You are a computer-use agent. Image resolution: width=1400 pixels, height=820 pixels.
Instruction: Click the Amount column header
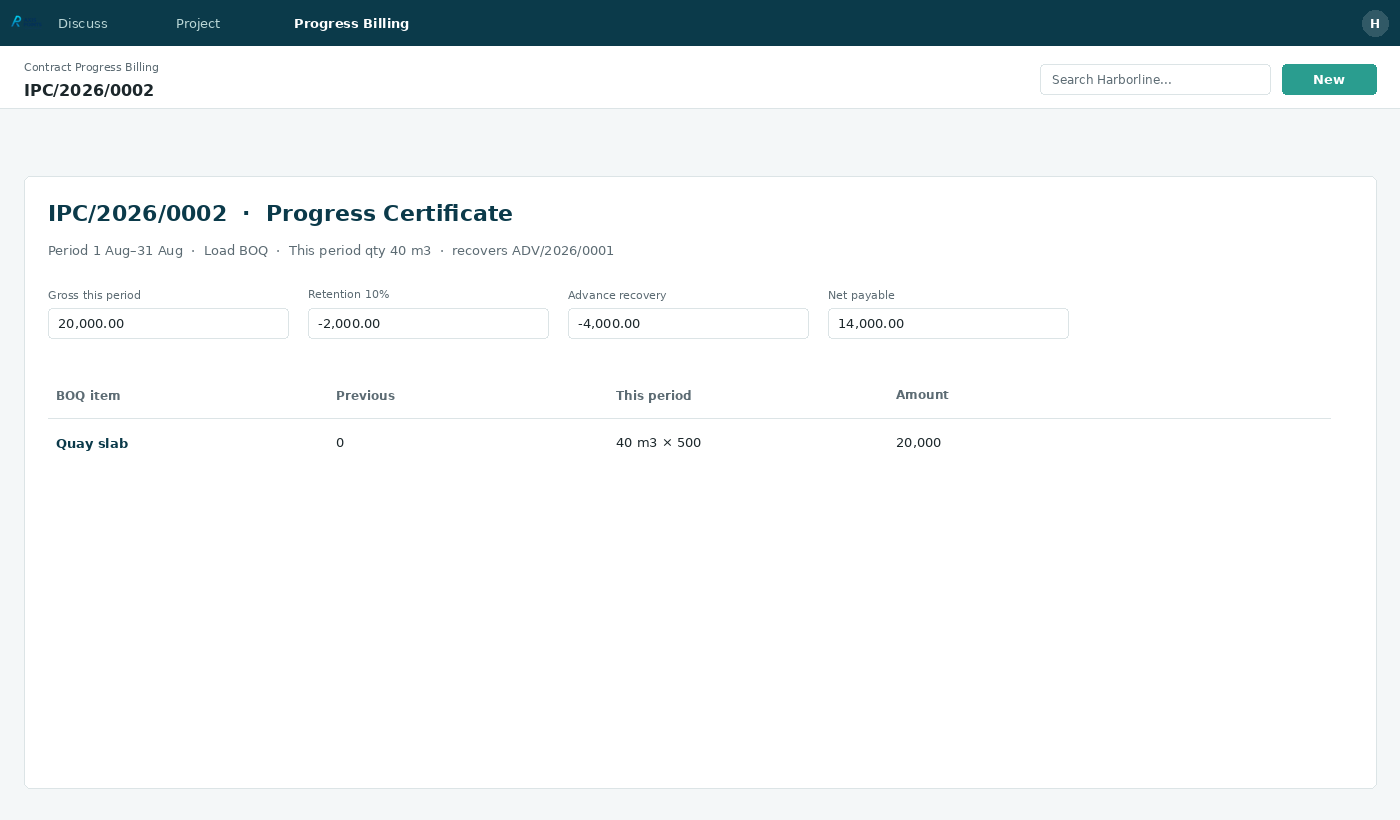(x=922, y=395)
